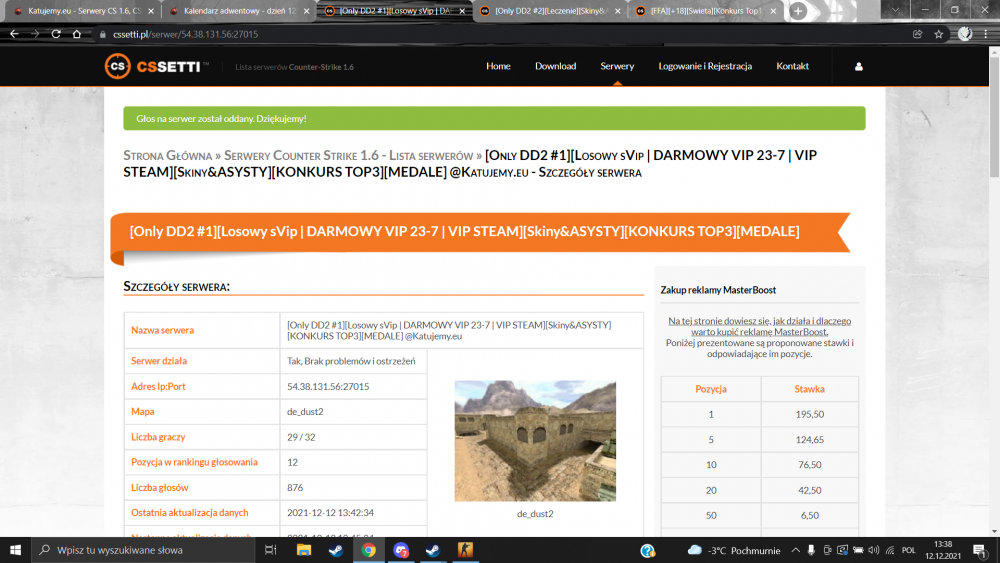Close the Kalendarz adwentowy tab
The height and width of the screenshot is (563, 1000).
[306, 11]
